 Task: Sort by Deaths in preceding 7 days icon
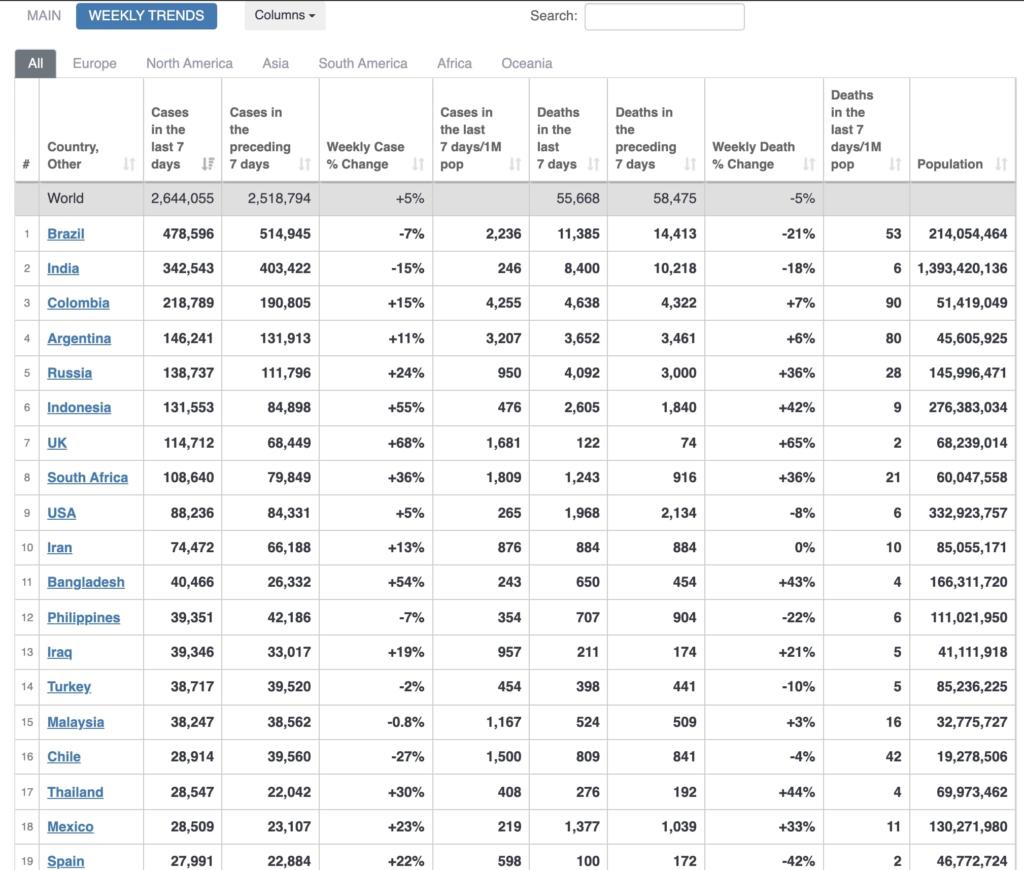(x=690, y=164)
